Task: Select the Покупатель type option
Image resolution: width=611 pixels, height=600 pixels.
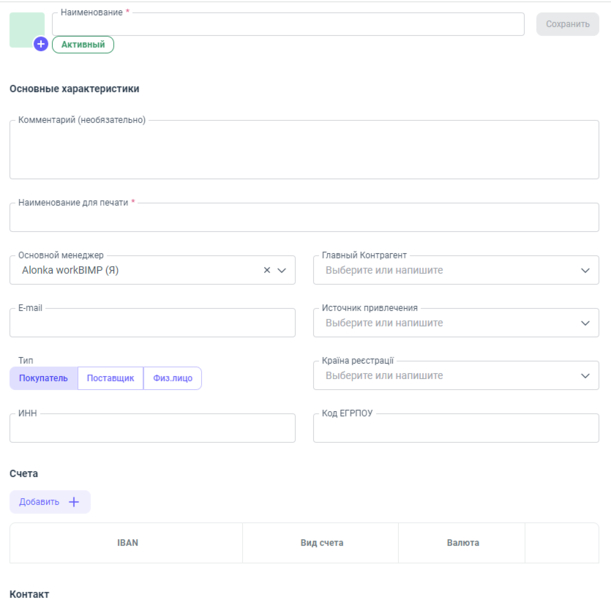Action: coord(43,378)
